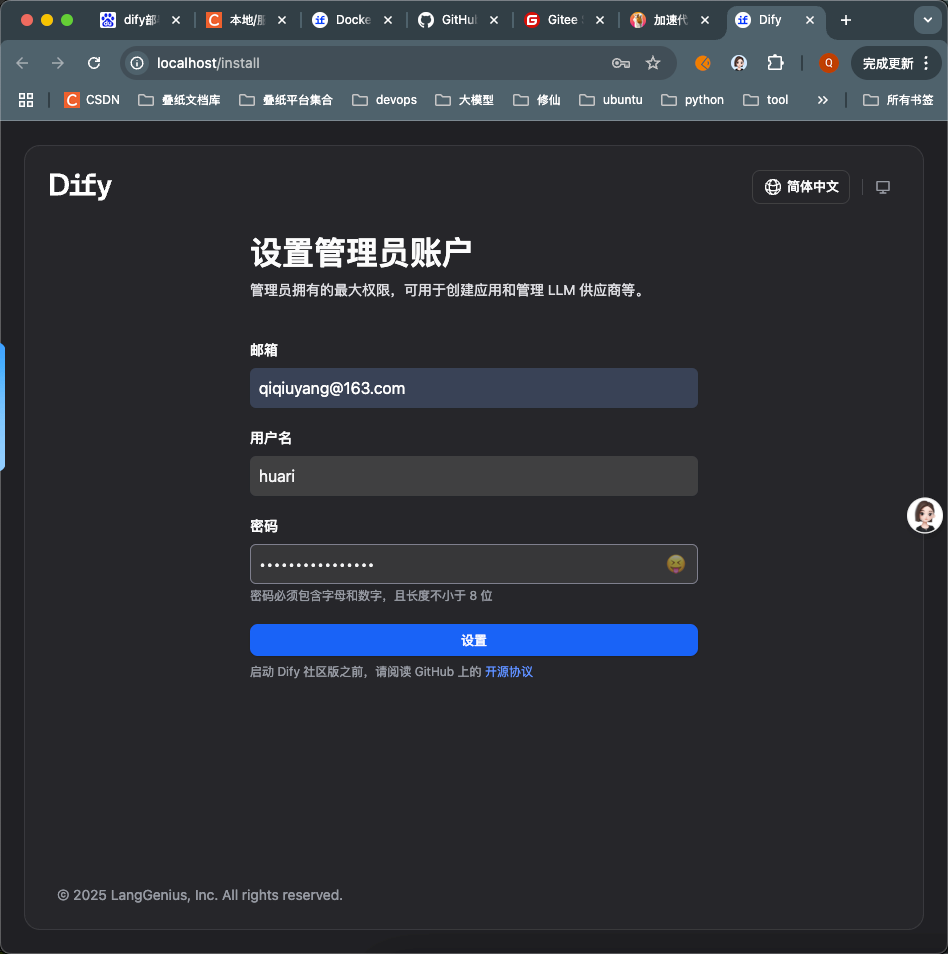Focus the 密码 password input field
Image resolution: width=948 pixels, height=954 pixels.
(473, 564)
